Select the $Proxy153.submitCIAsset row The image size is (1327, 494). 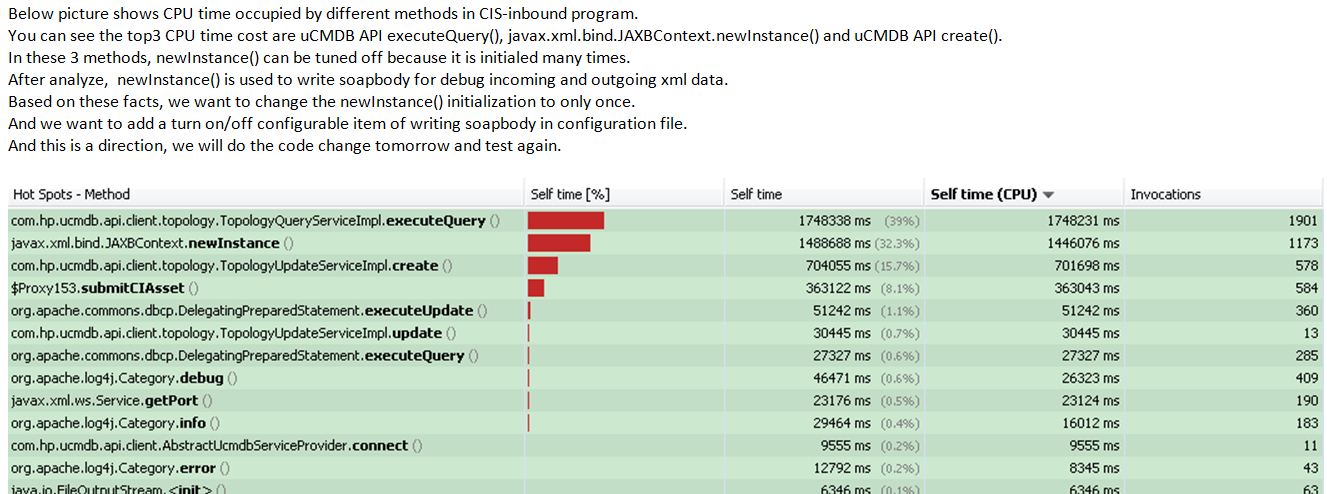pos(90,288)
